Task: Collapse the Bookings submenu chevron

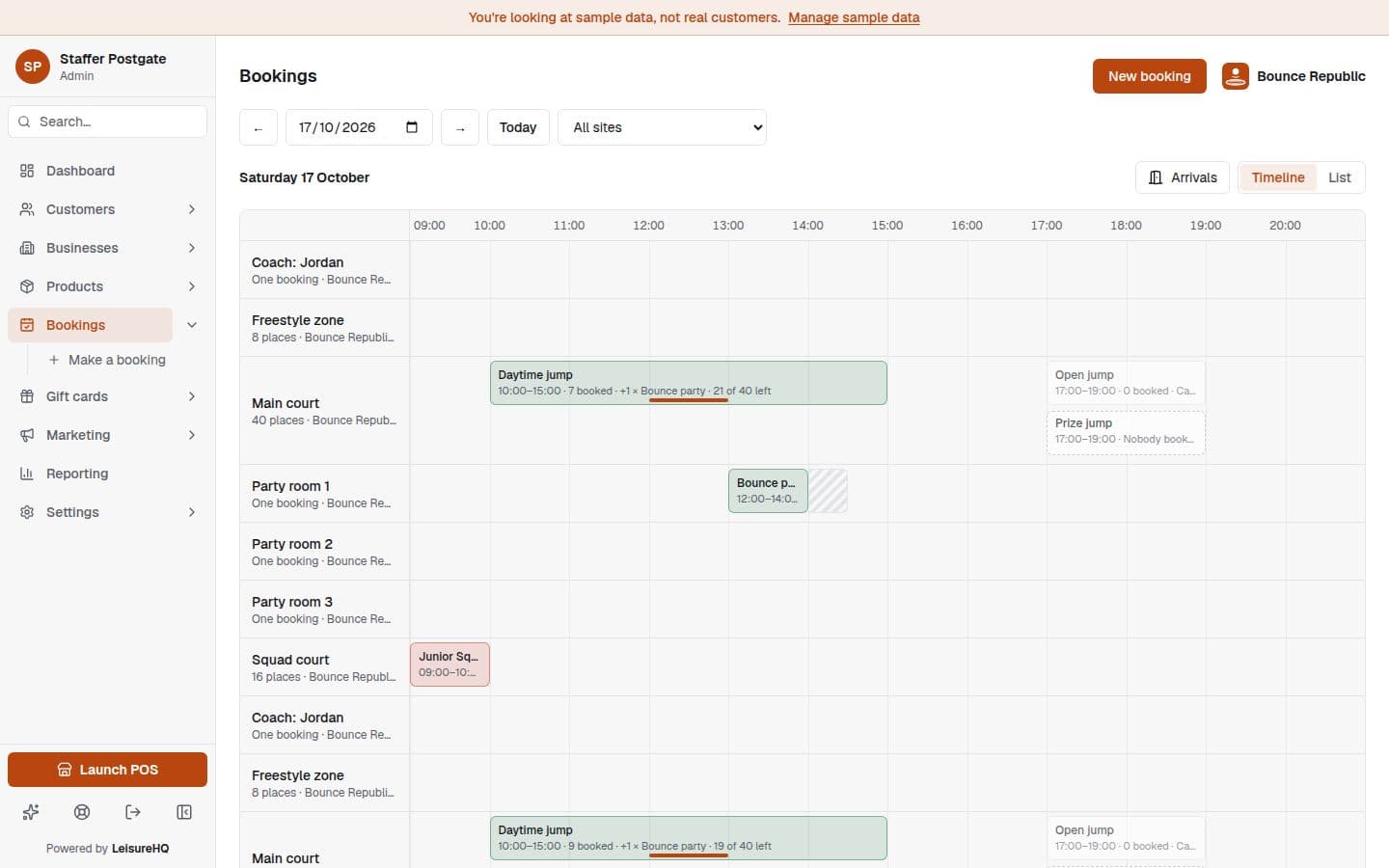Action: [x=192, y=325]
